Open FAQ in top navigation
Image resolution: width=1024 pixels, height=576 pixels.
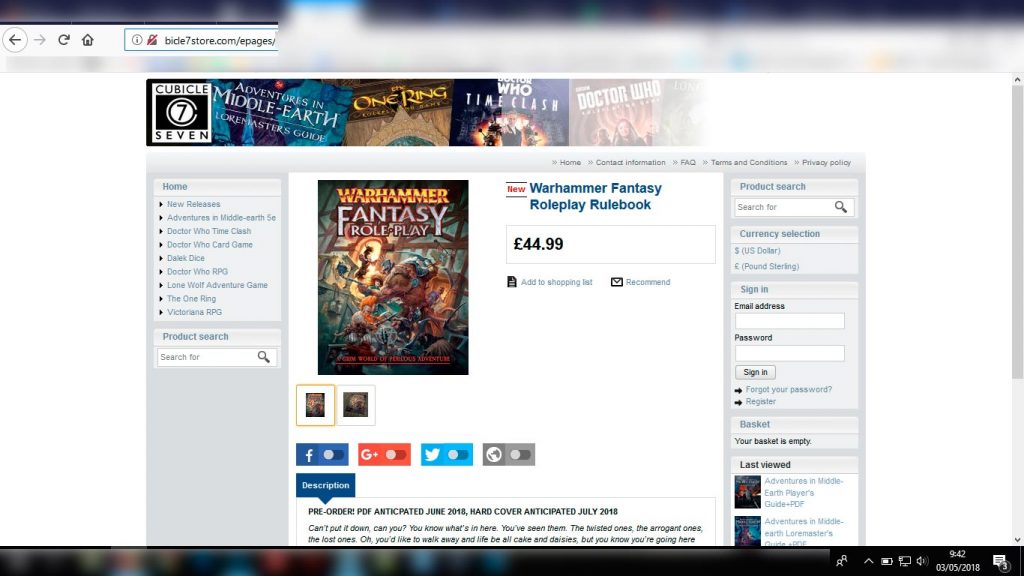point(688,163)
